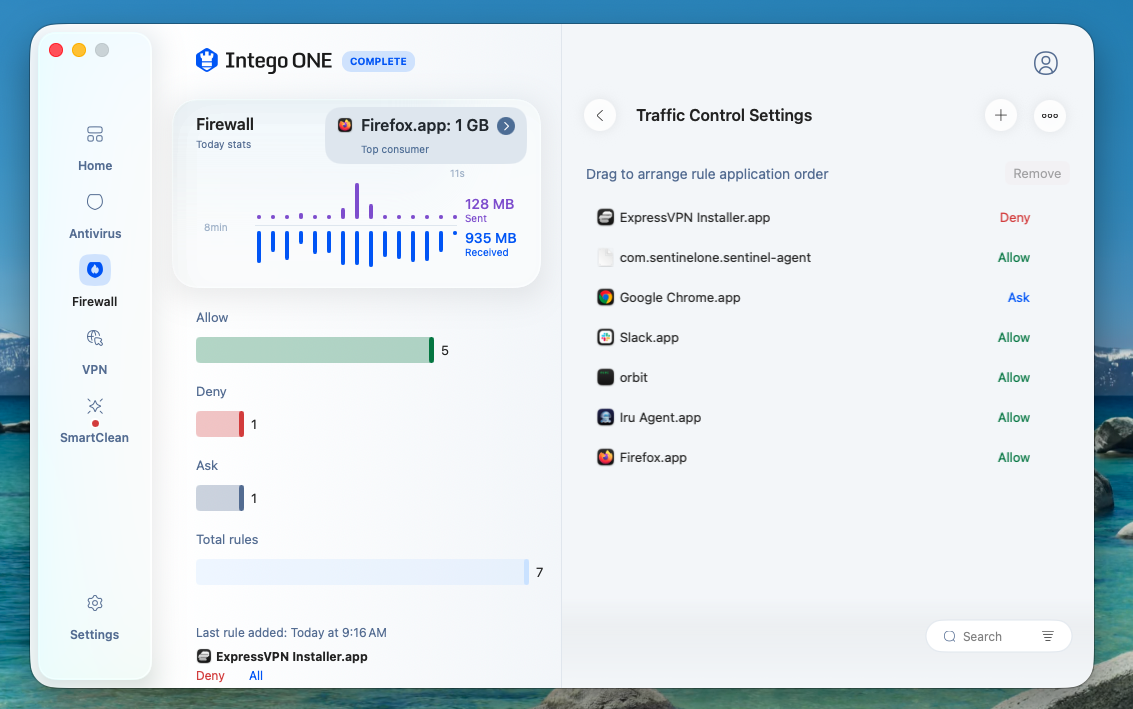Click the Slack.app rule icon

606,337
